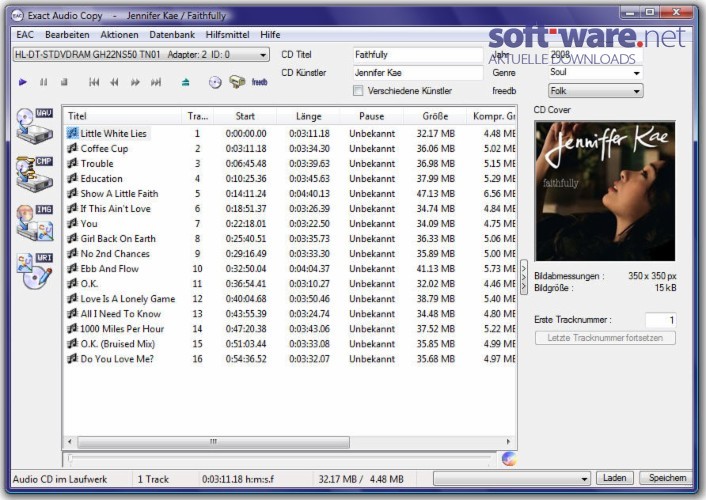Viewport: 706px width, 500px height.
Task: Click the metadata mailbox icon
Action: tap(237, 82)
